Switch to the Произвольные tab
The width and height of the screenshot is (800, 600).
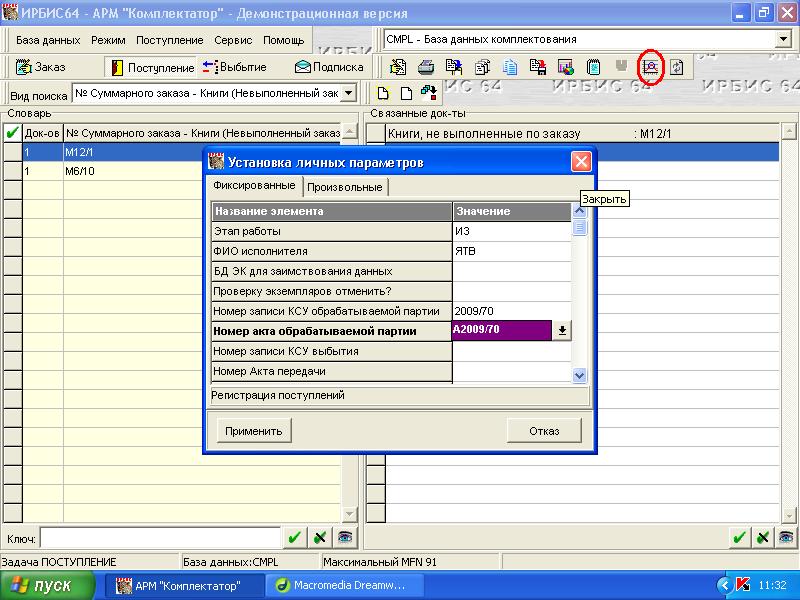point(344,187)
